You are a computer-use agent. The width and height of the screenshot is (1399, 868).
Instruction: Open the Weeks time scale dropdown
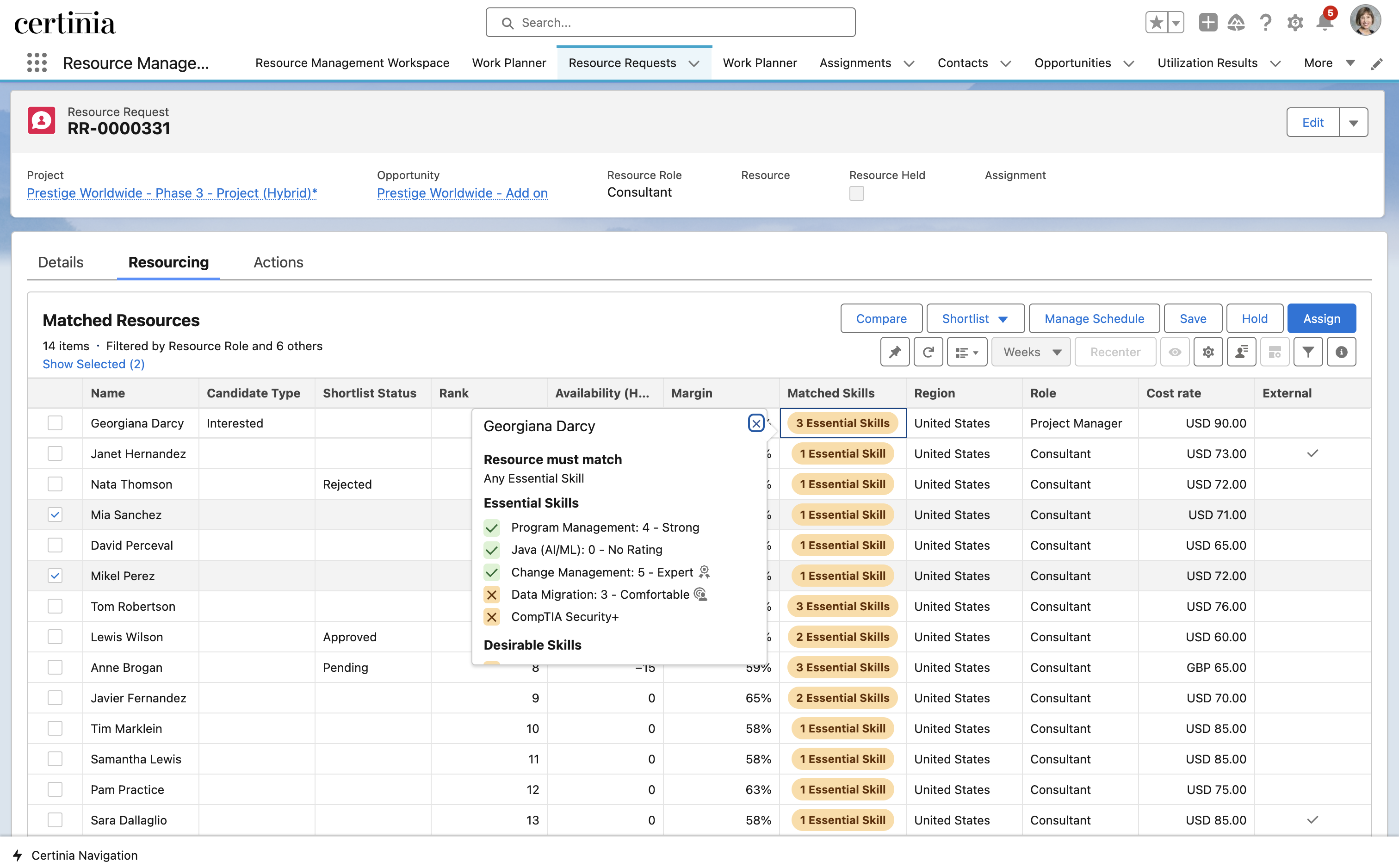tap(1031, 351)
